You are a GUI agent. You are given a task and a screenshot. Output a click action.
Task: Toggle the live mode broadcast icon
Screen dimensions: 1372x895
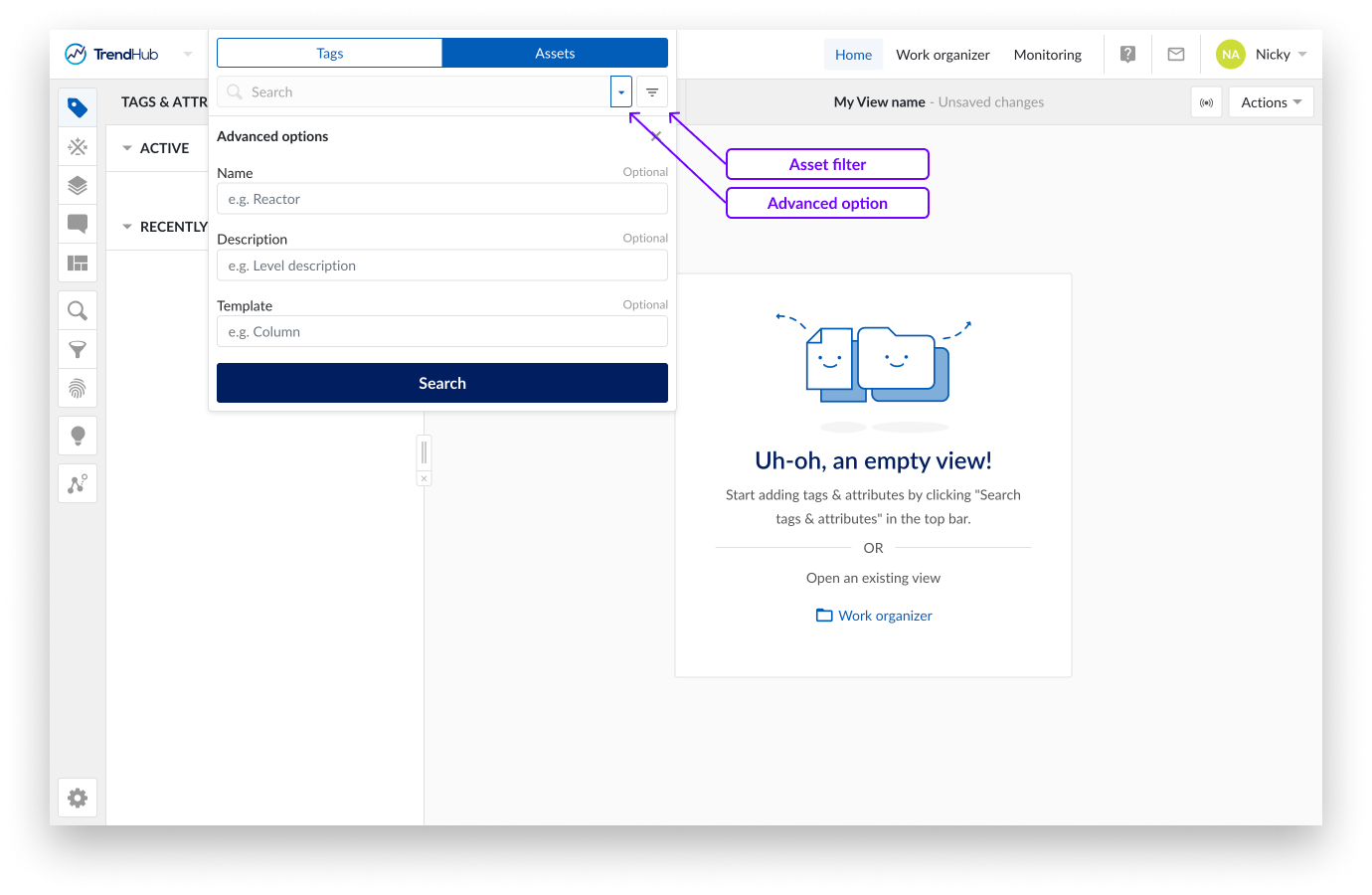(1206, 102)
